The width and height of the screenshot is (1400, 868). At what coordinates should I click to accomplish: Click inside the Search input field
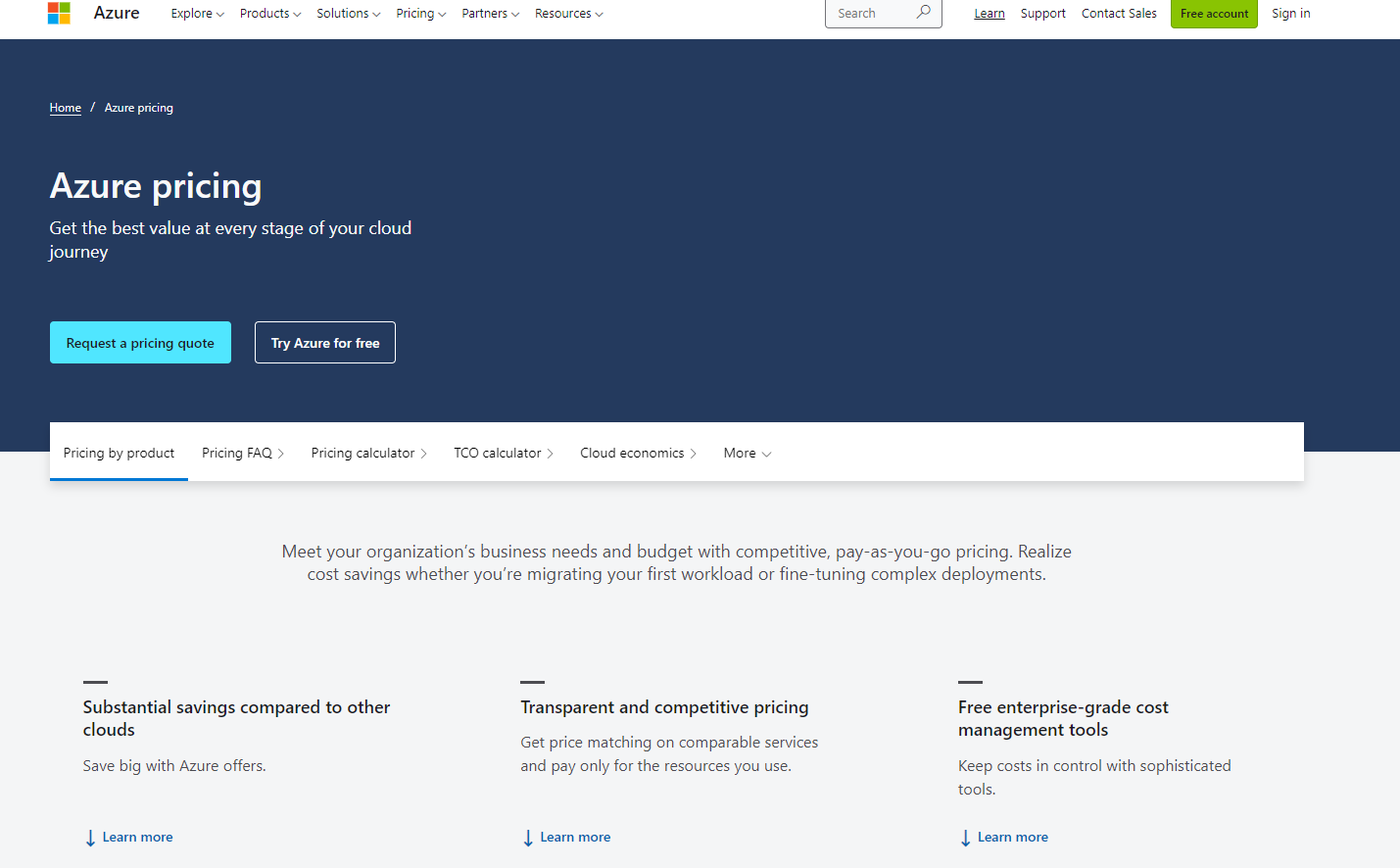pyautogui.click(x=872, y=12)
